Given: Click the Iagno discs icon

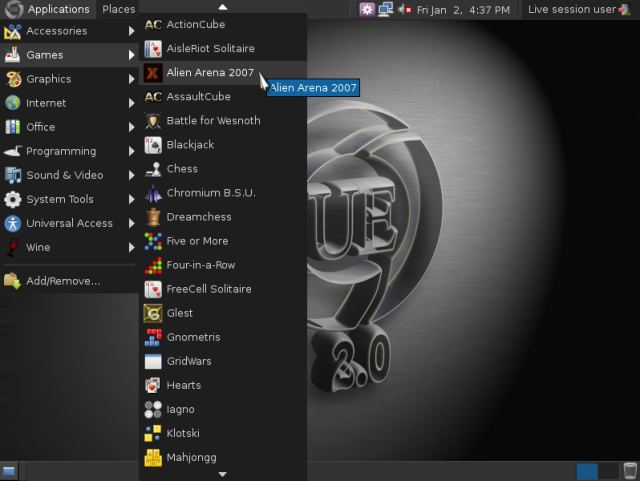Looking at the screenshot, I should (x=153, y=410).
